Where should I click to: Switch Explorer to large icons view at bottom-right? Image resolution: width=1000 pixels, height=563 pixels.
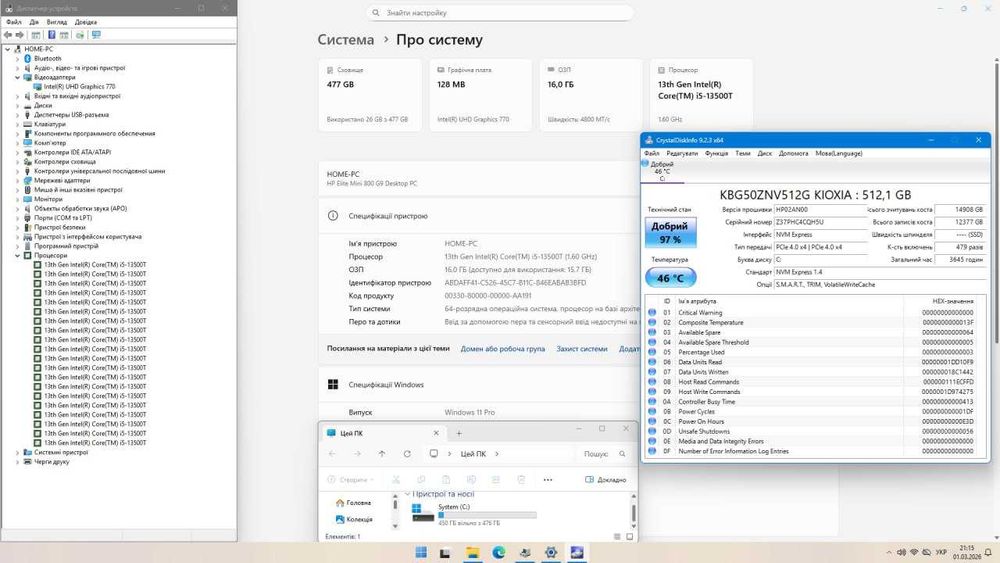click(x=629, y=537)
